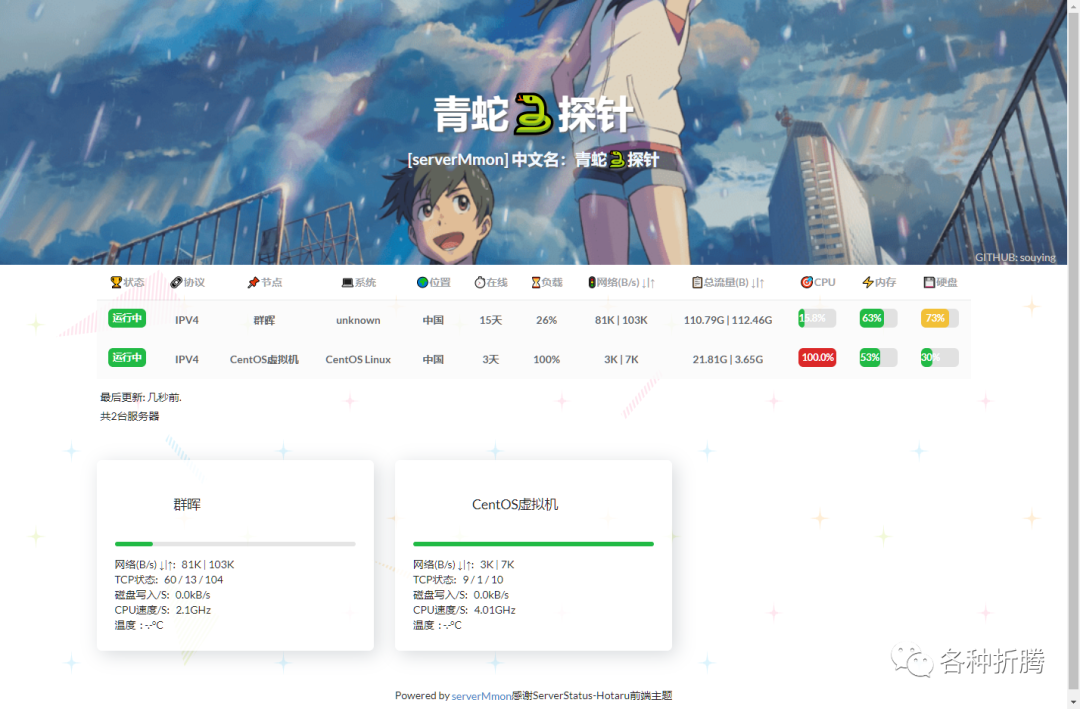The width and height of the screenshot is (1080, 709).
Task: Click the 30% disk bar for CentOS虚拟机
Action: click(x=939, y=358)
